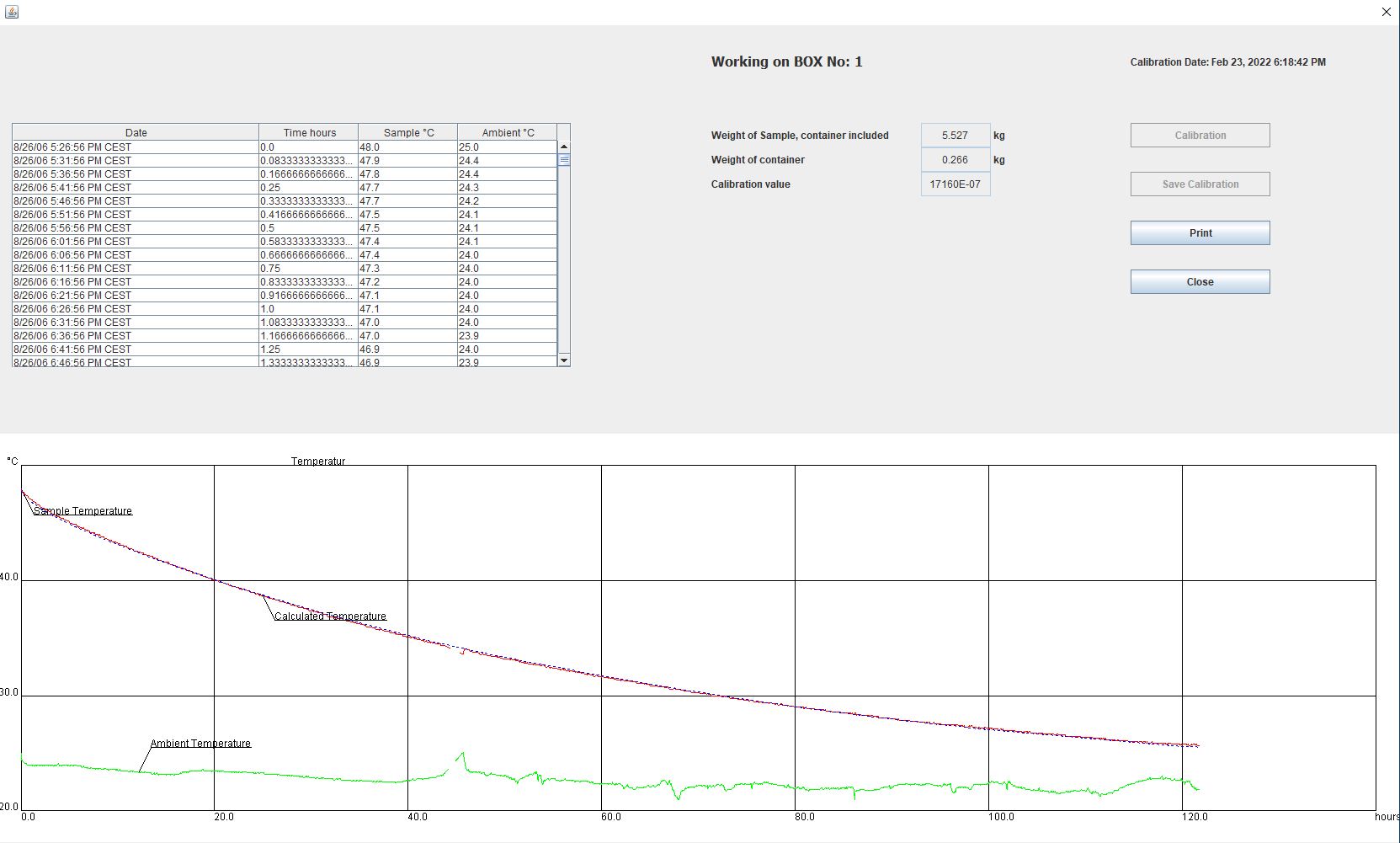Click the sample cell showing 47.9
Image resolution: width=1400 pixels, height=843 pixels.
click(408, 161)
